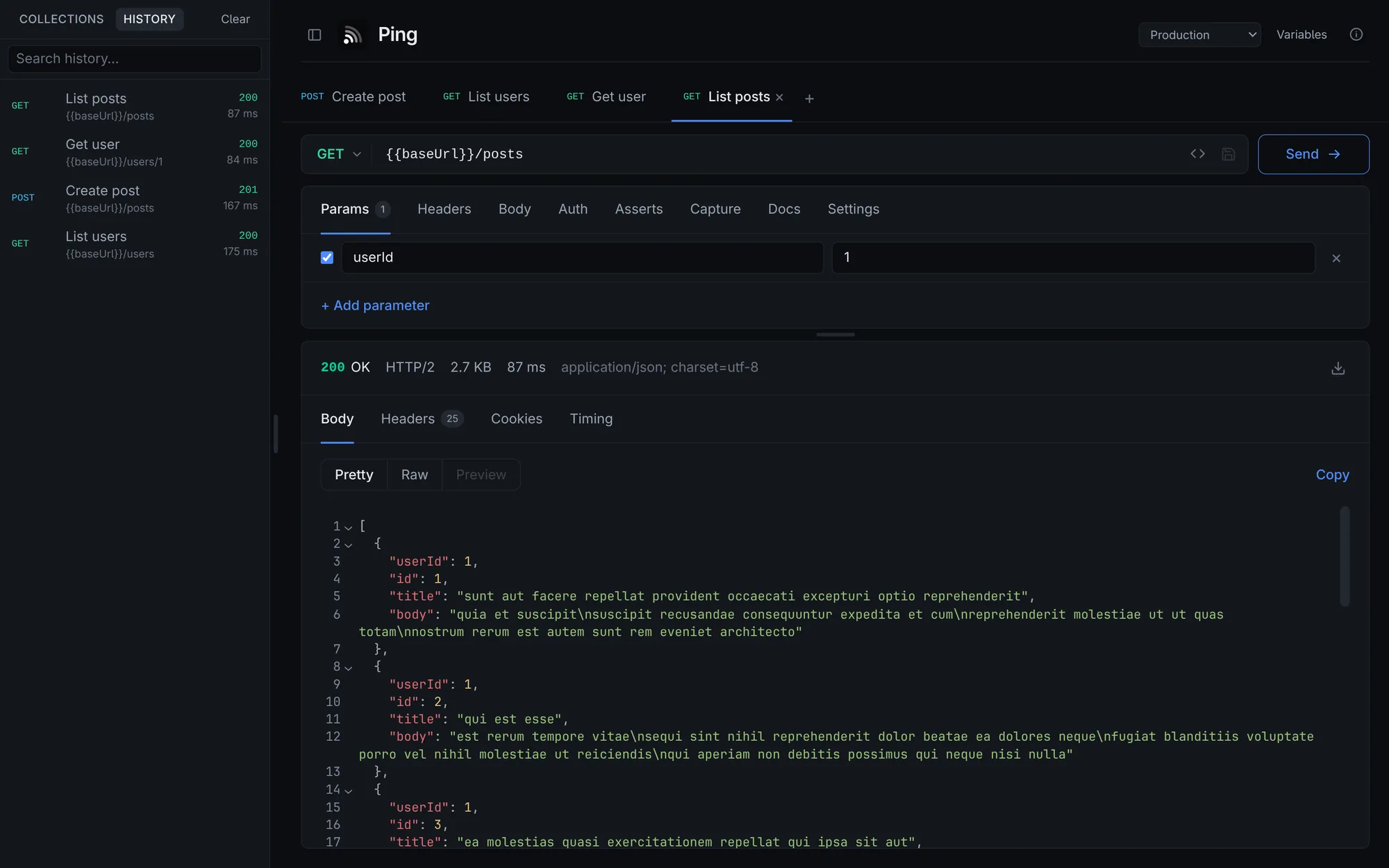Open the info icon next to Variables
Viewport: 1389px width, 868px height.
click(1356, 35)
